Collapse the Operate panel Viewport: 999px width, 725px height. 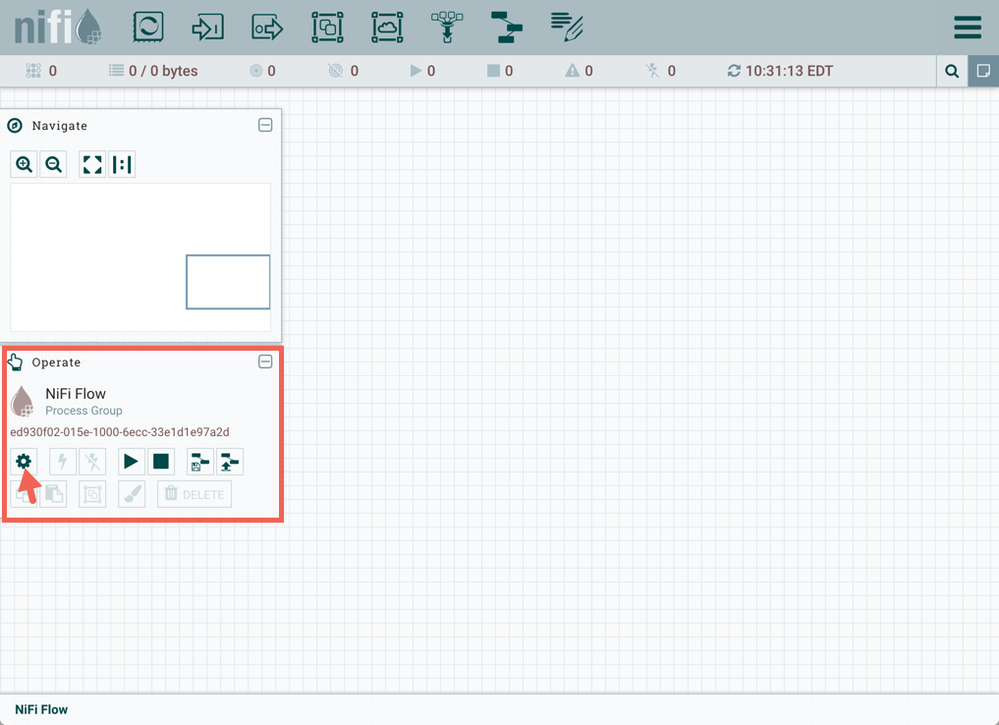click(265, 361)
